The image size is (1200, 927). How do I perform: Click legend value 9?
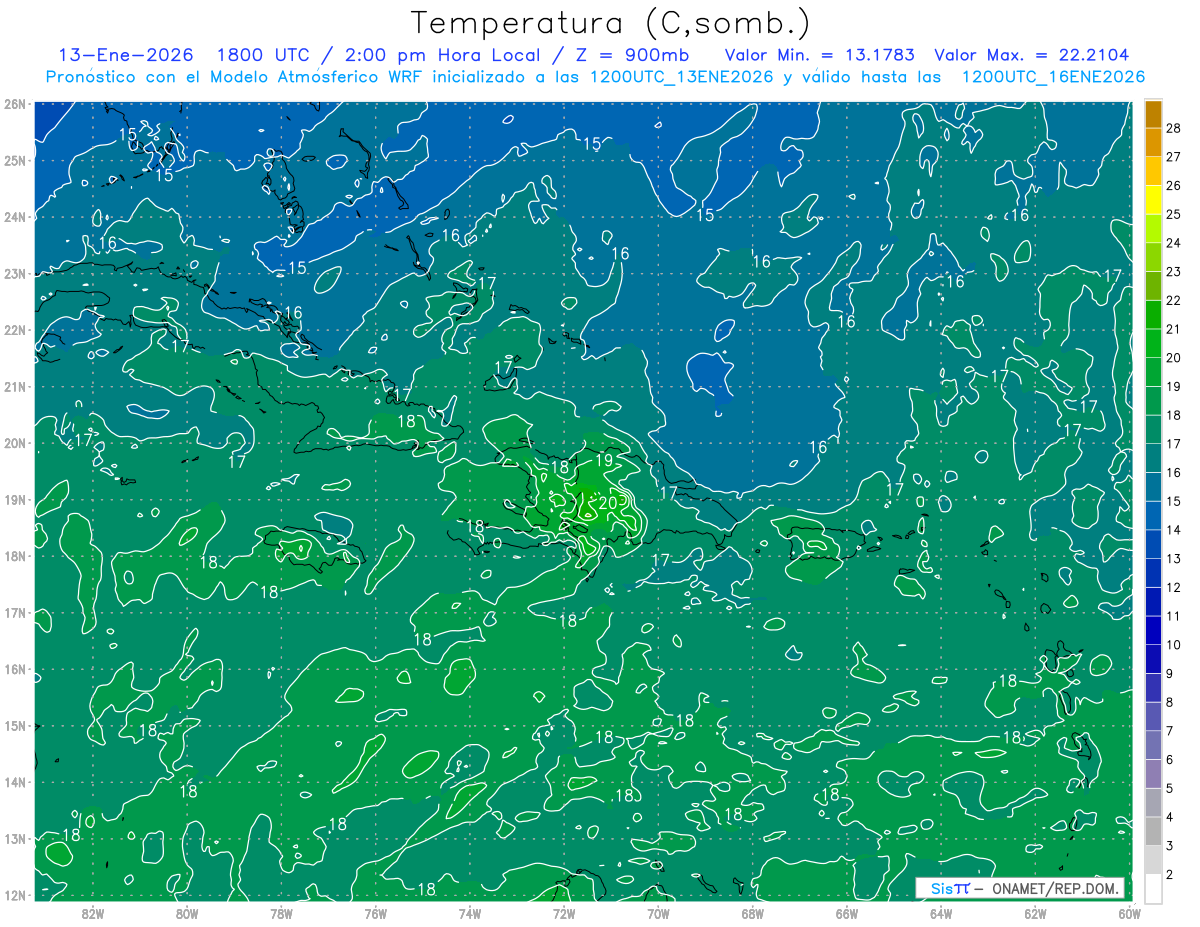[1170, 673]
